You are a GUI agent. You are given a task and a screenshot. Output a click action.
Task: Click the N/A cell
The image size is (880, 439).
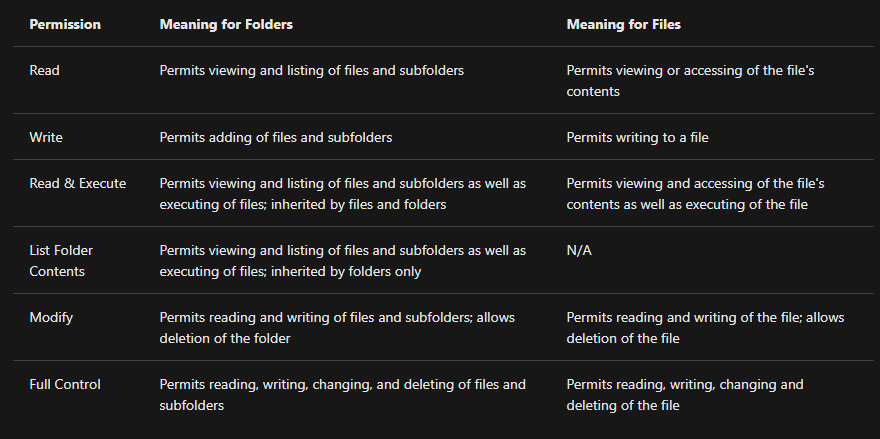coord(579,250)
